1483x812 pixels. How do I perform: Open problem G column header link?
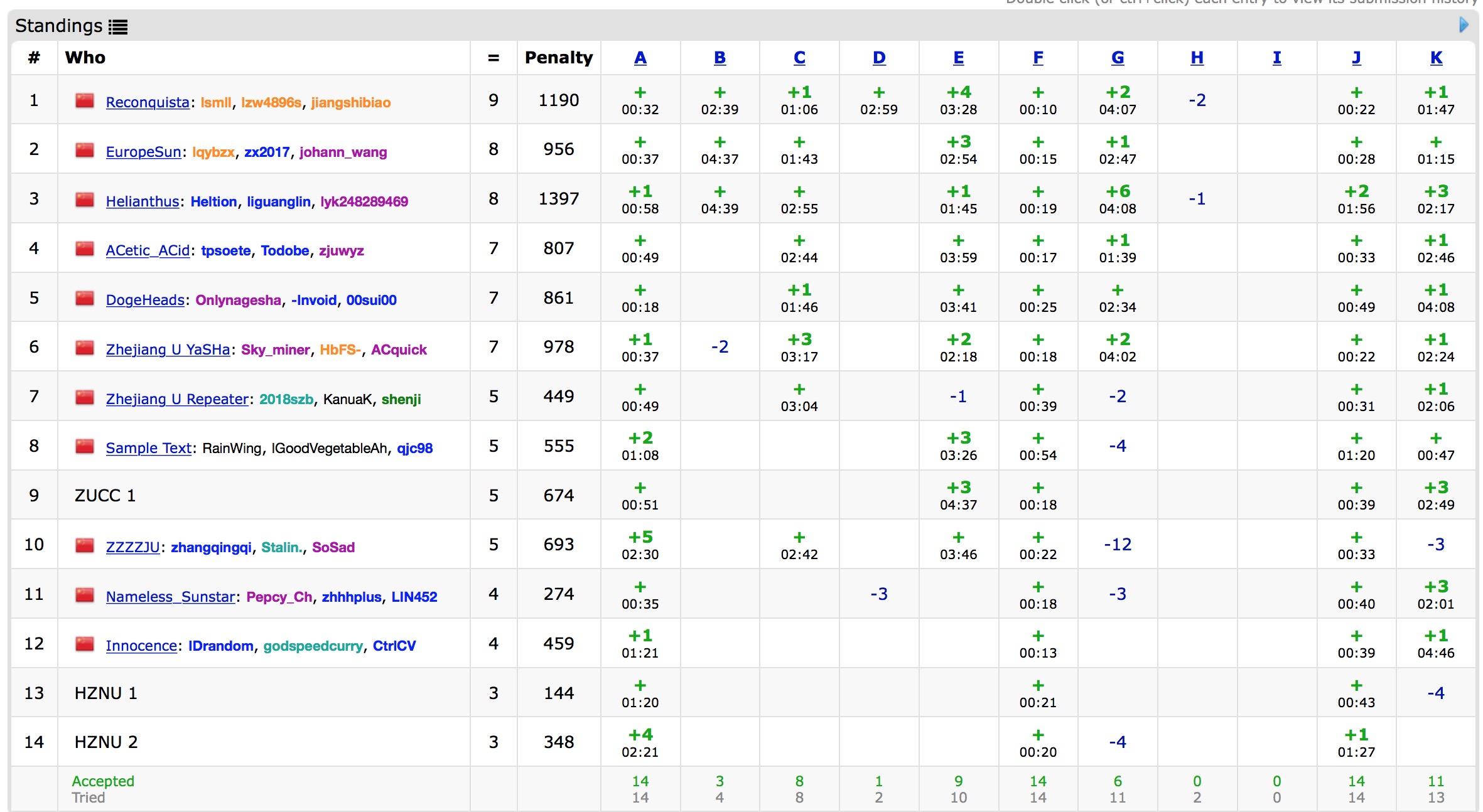point(1118,58)
